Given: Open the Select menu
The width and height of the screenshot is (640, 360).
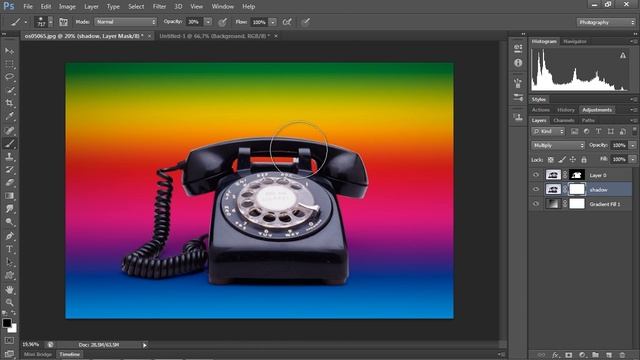Looking at the screenshot, I should [136, 7].
